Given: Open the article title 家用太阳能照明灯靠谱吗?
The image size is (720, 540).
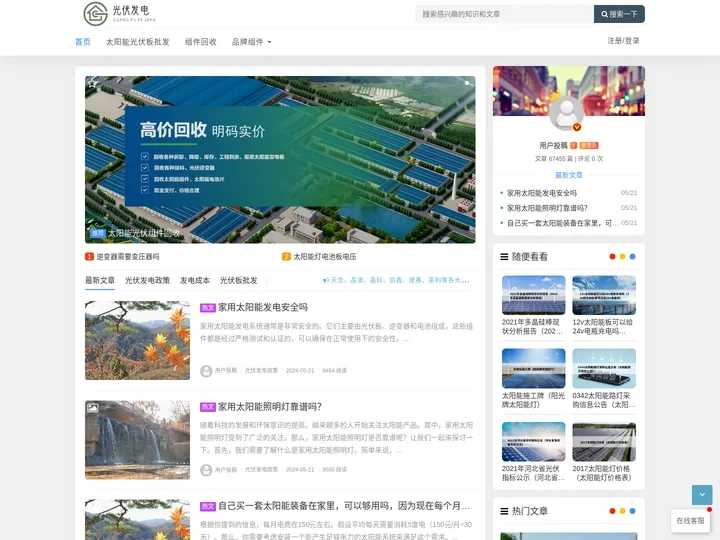Looking at the screenshot, I should 270,407.
